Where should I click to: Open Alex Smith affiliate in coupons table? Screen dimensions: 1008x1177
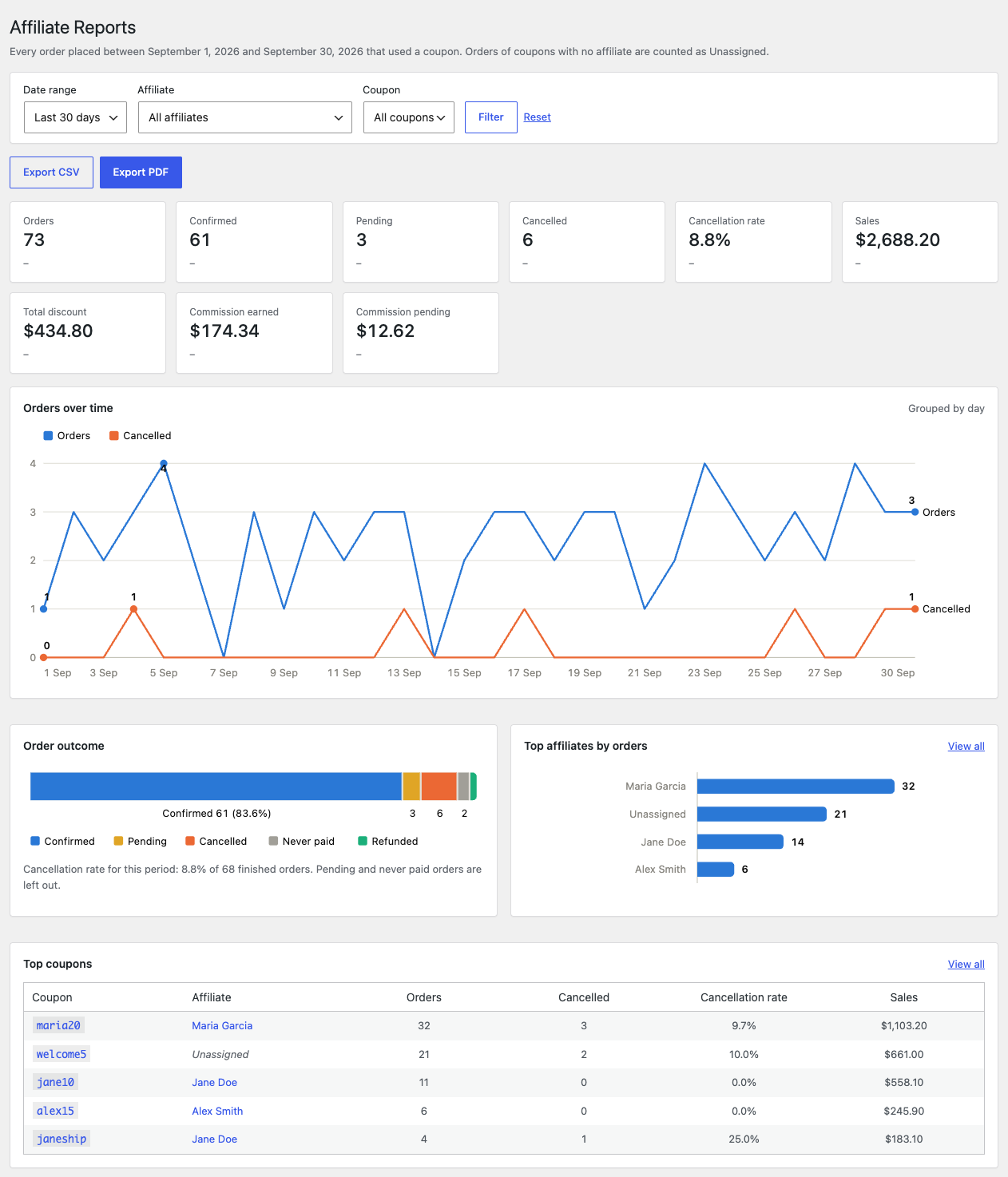tap(217, 1111)
